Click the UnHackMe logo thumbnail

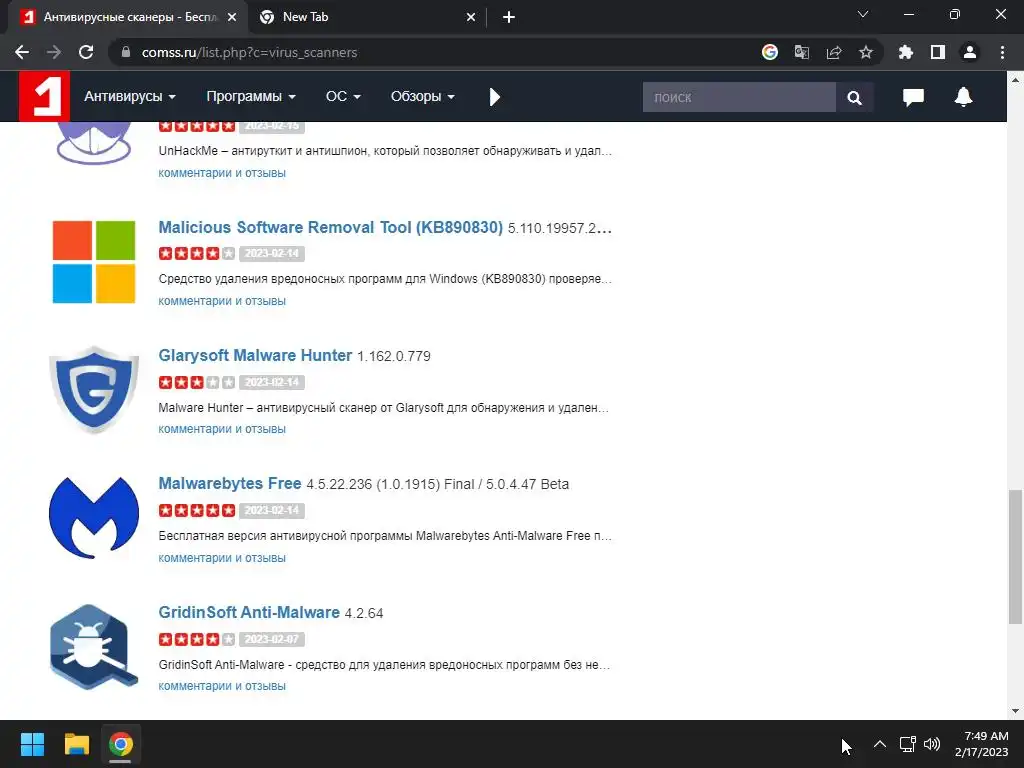94,143
